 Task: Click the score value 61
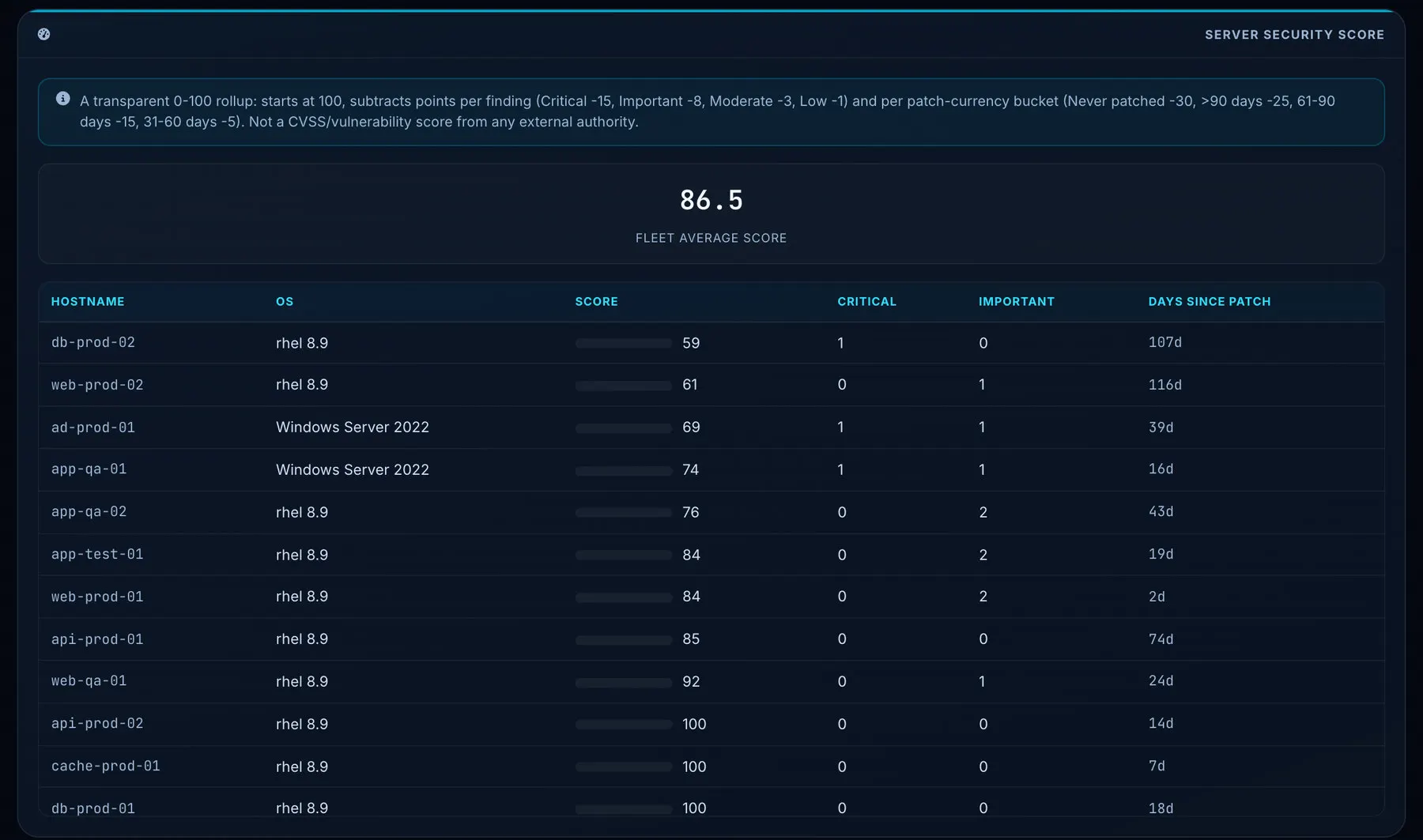click(x=690, y=384)
